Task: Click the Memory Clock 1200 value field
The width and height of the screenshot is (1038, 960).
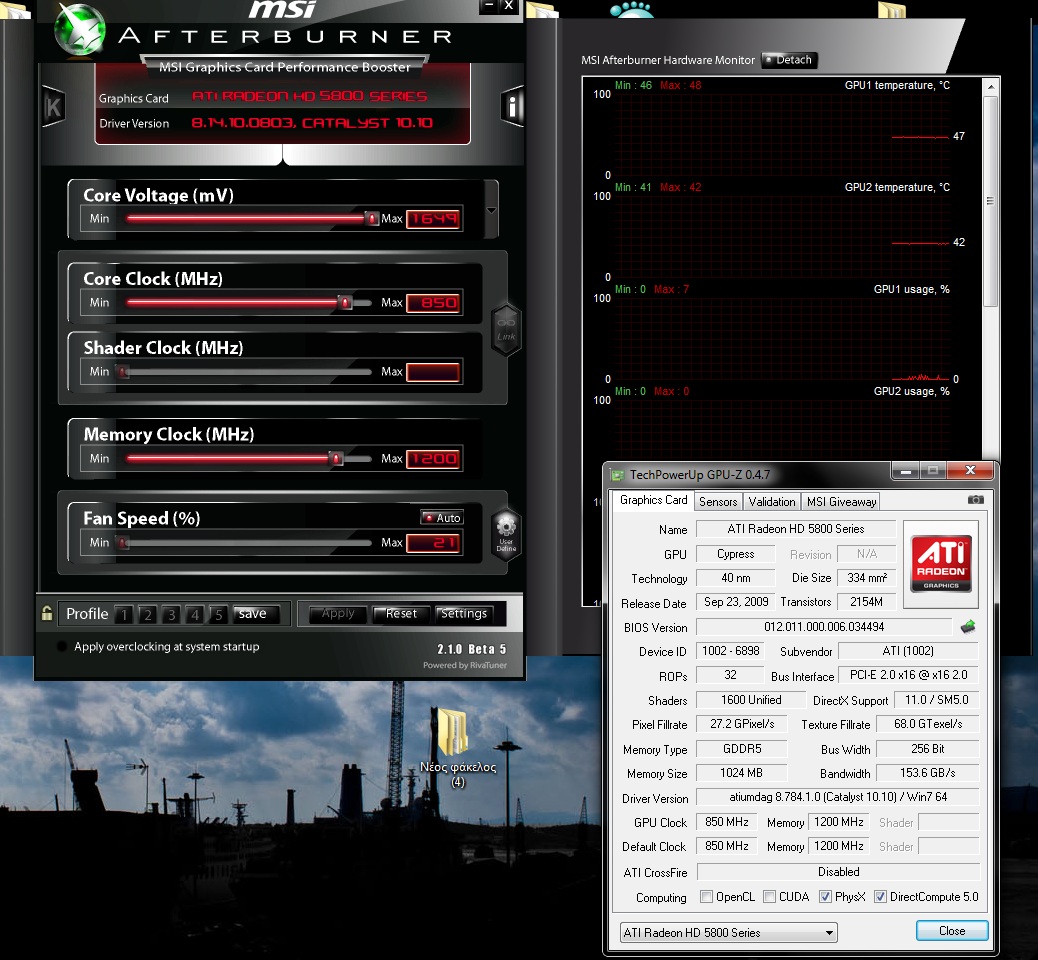Action: [433, 458]
